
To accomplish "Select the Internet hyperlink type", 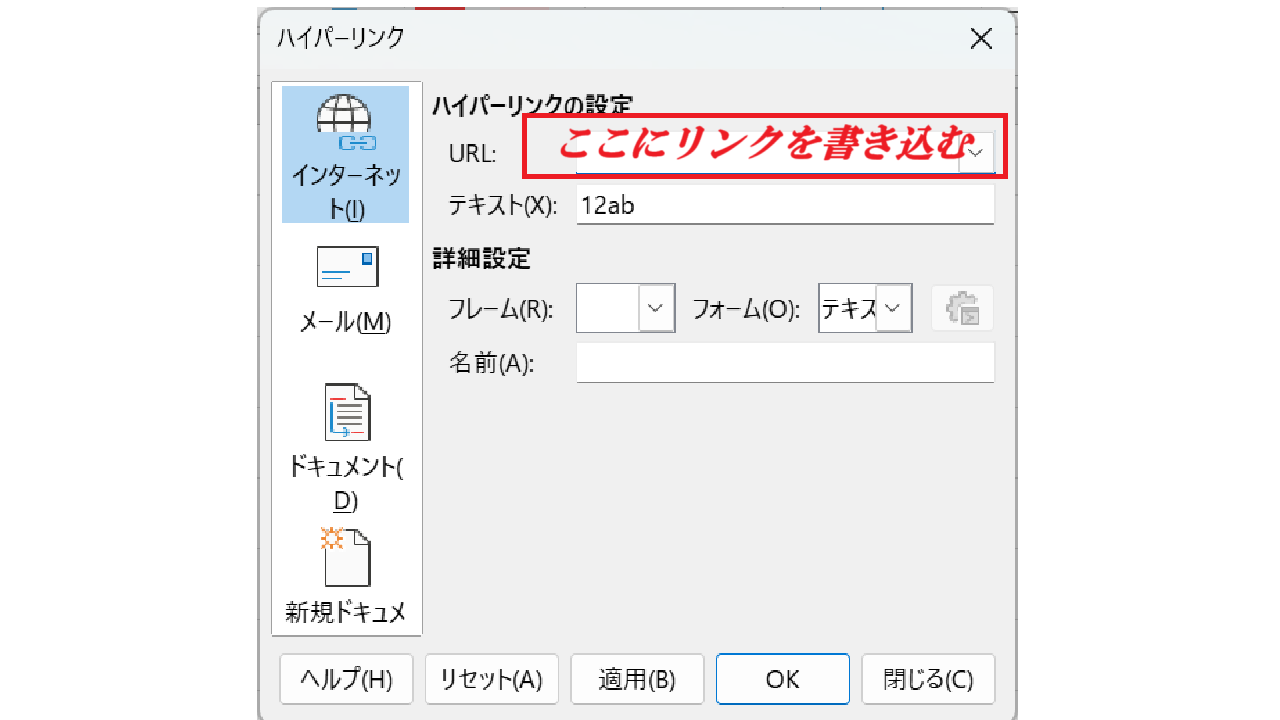I will point(346,155).
